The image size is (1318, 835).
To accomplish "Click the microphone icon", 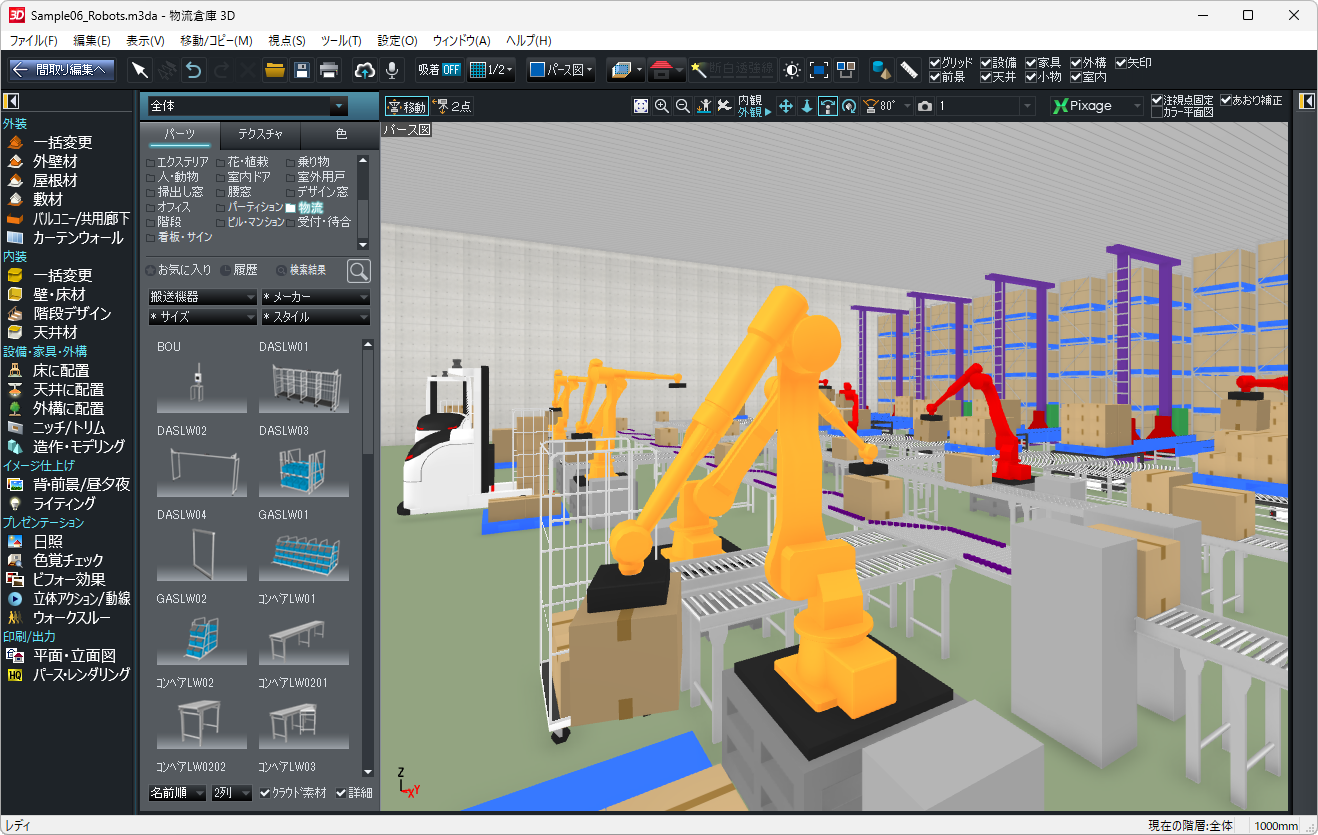I will (x=392, y=70).
